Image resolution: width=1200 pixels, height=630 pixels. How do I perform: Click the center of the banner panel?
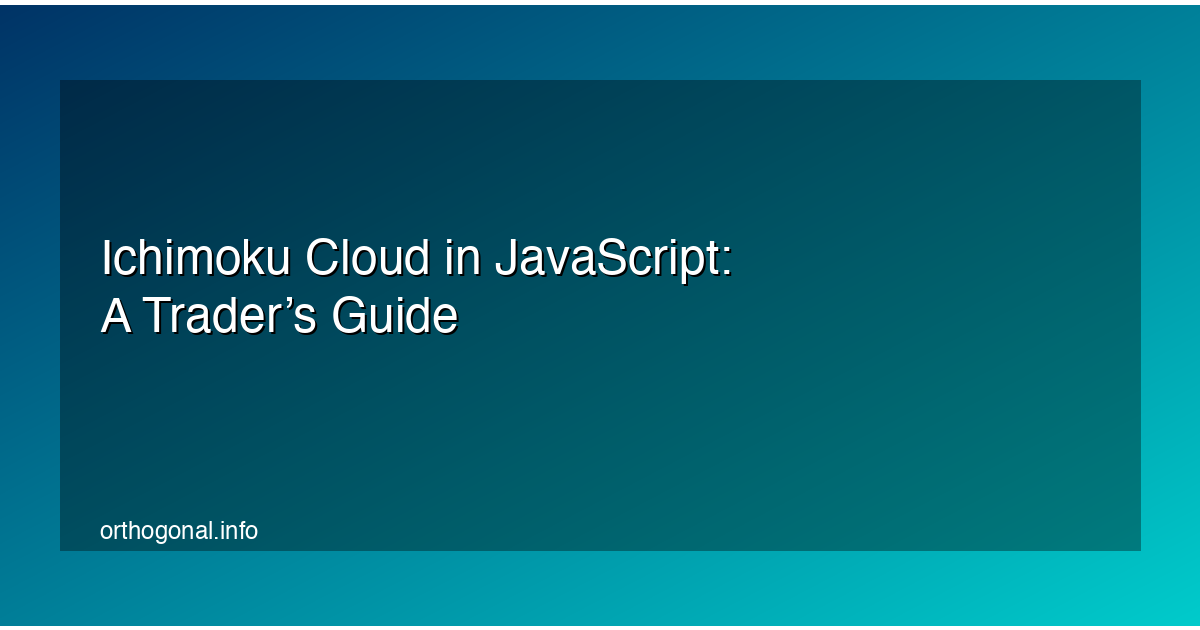click(600, 315)
